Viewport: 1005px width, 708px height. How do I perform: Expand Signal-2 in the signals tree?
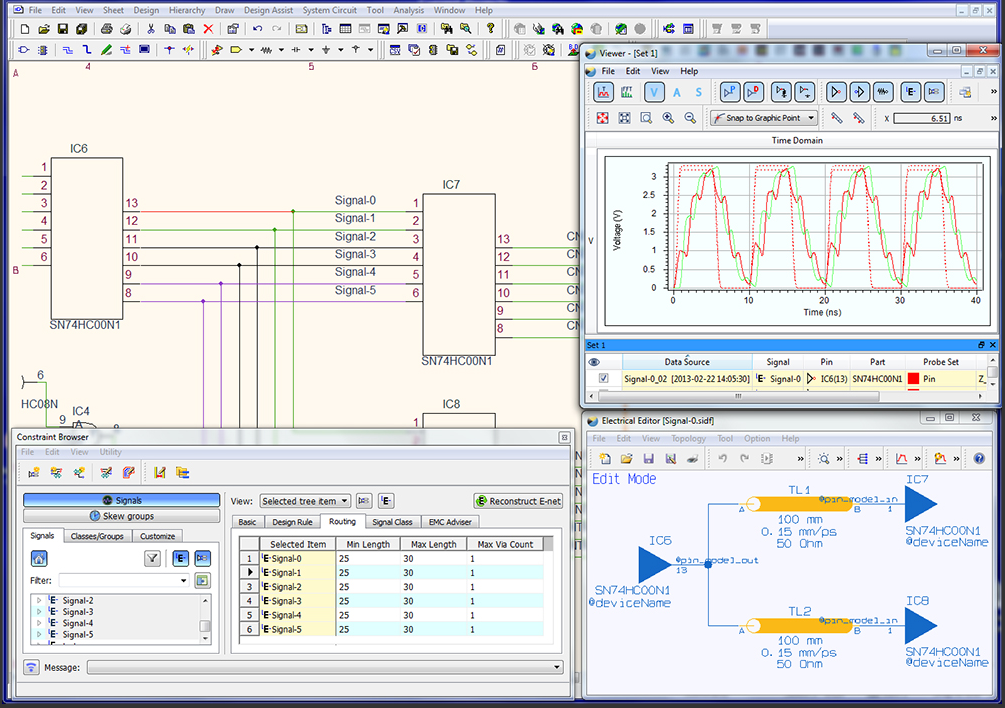(x=39, y=600)
